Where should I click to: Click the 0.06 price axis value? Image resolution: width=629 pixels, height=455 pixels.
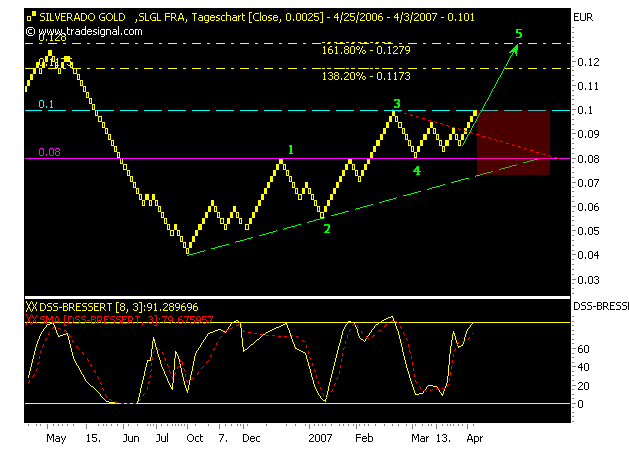coord(588,207)
